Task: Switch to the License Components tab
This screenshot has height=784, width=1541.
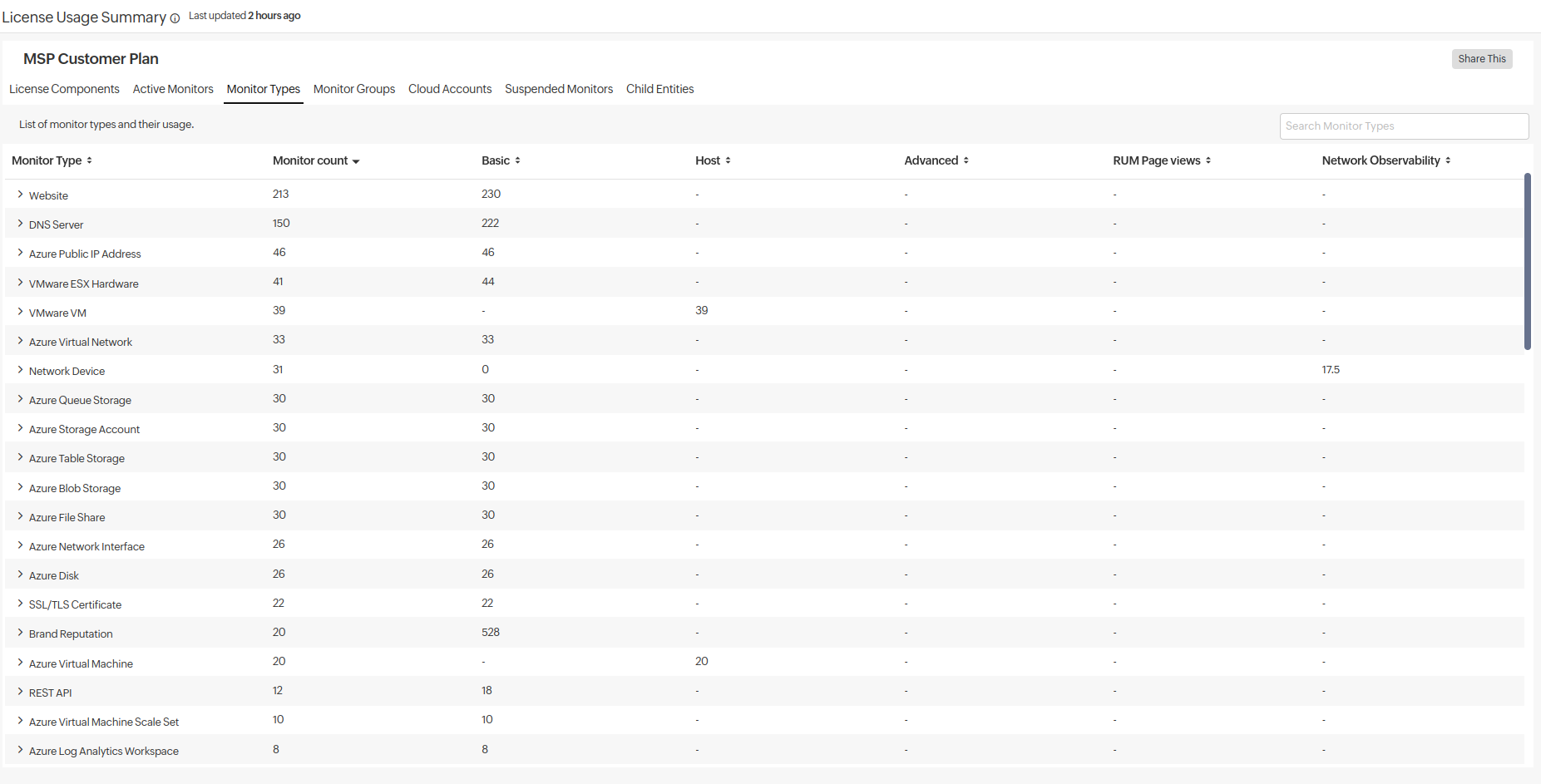Action: [x=64, y=89]
